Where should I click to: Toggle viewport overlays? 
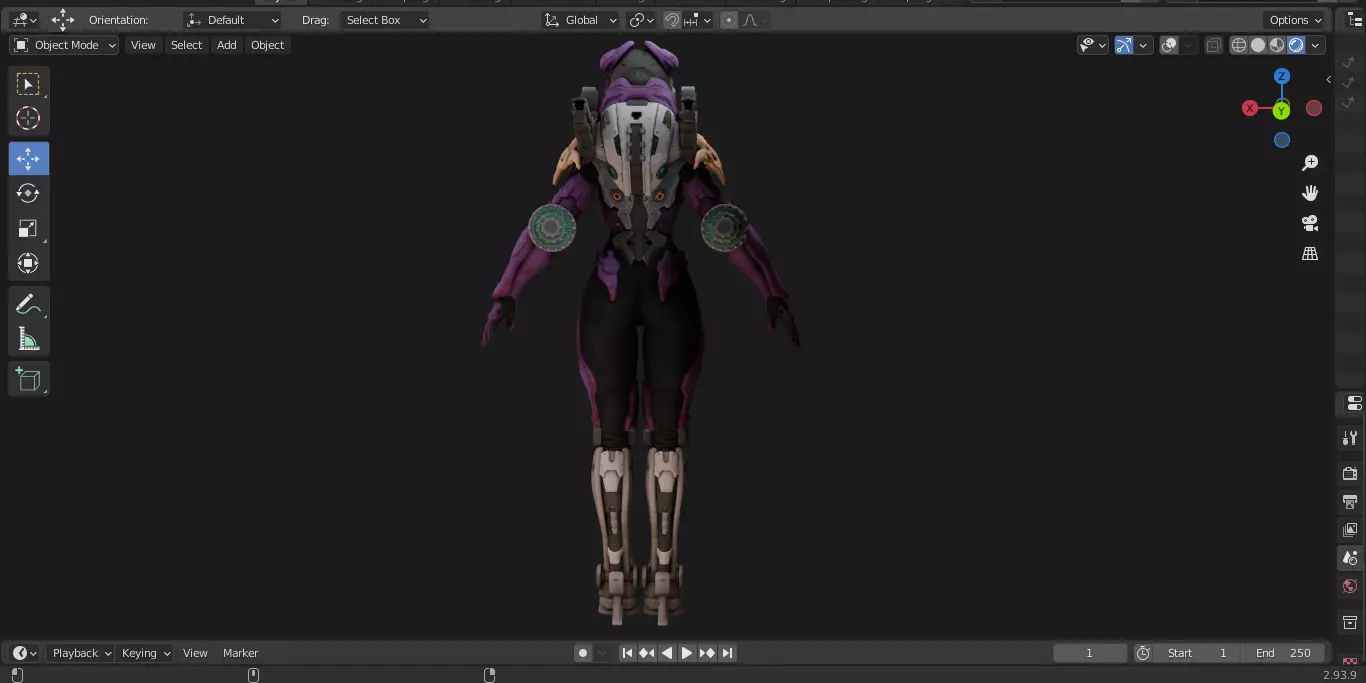1169,45
